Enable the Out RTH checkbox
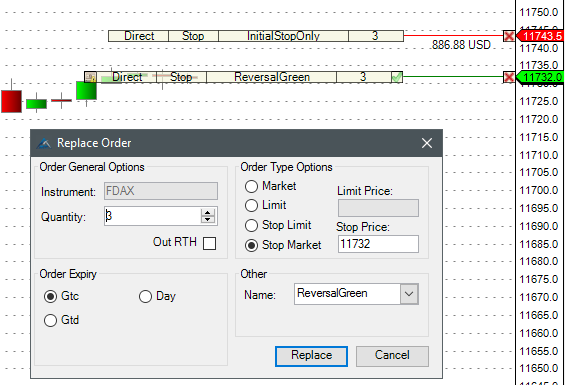Image resolution: width=565 pixels, height=385 pixels. (x=209, y=243)
